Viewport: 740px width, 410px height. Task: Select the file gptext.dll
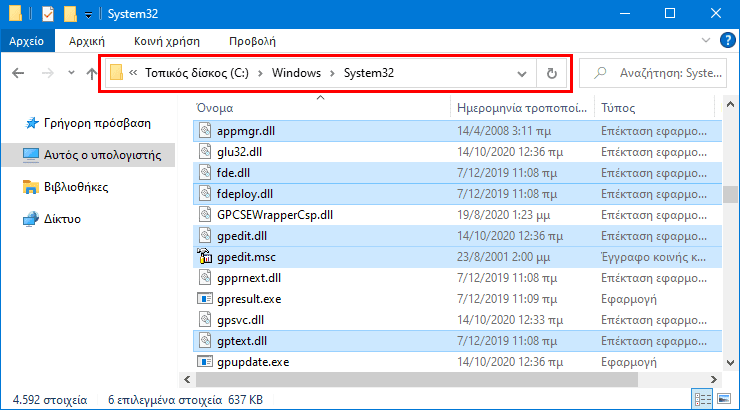tap(457, 341)
